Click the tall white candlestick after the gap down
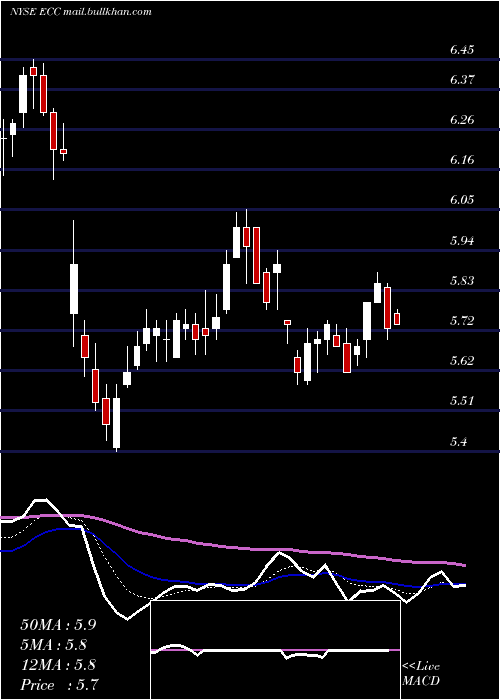Screen dimensions: 500x700 74,289
